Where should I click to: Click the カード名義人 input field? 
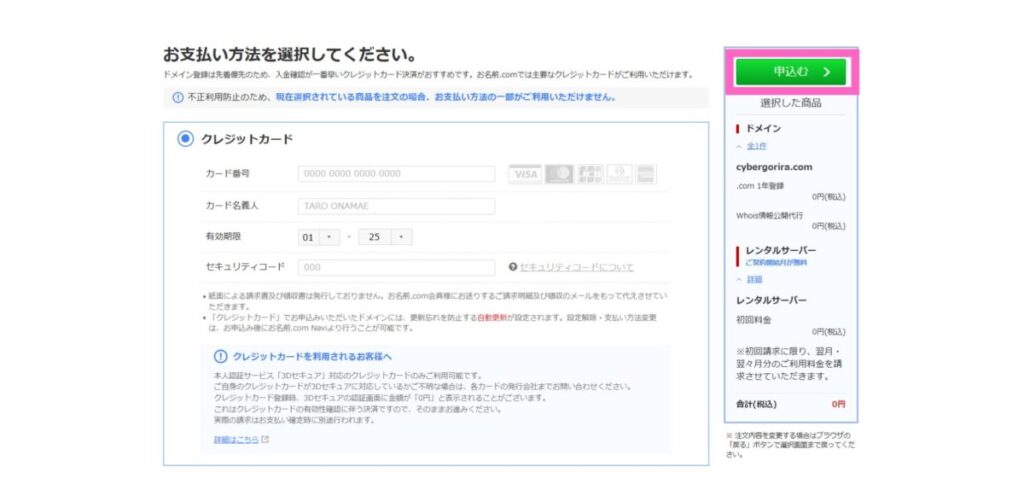396,206
